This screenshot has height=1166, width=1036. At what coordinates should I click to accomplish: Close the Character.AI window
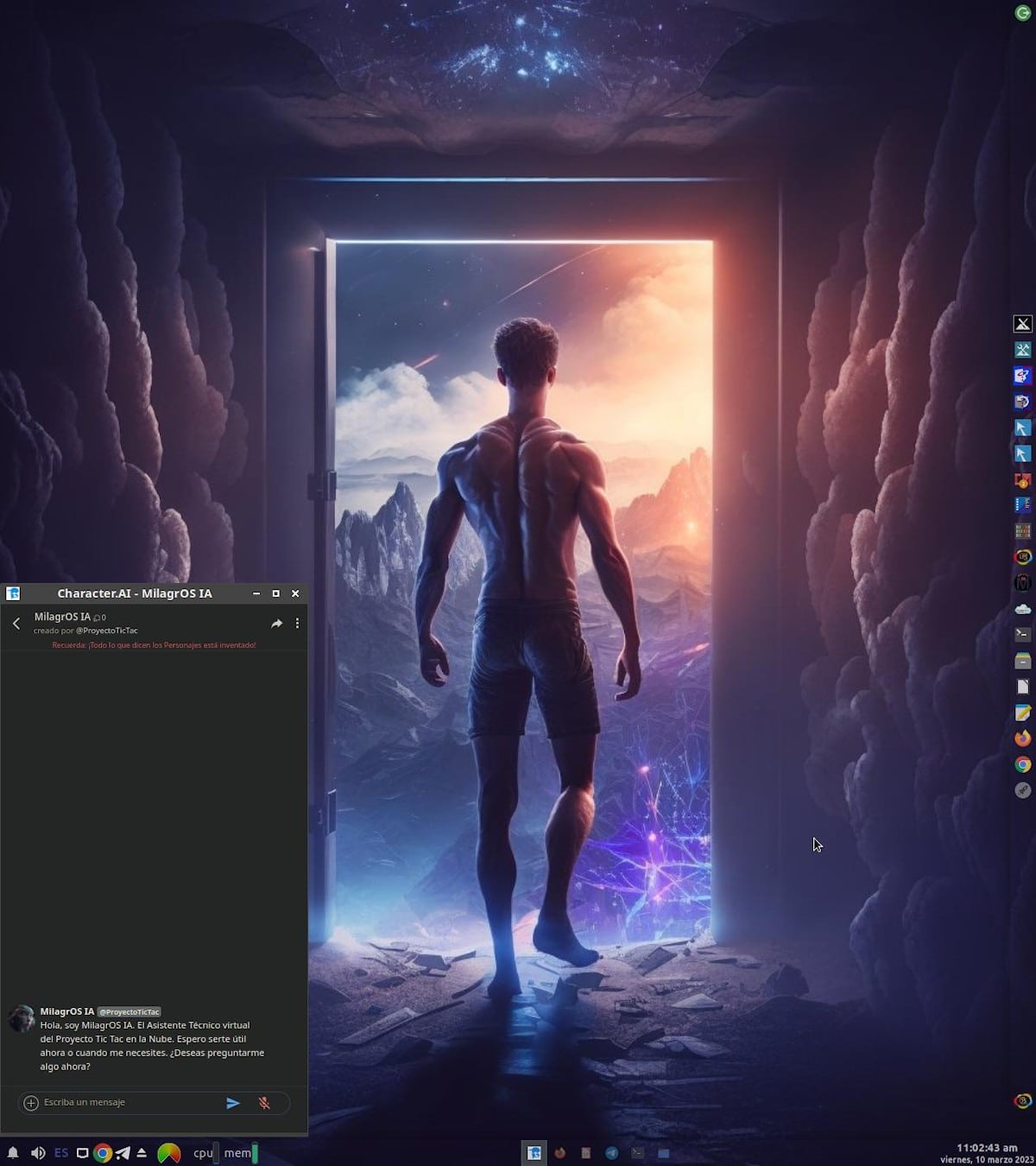295,593
